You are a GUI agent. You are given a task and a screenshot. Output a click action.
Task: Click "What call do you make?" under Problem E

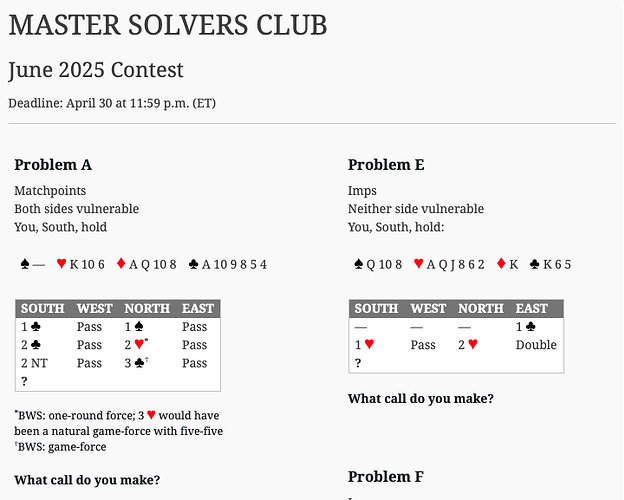(420, 399)
